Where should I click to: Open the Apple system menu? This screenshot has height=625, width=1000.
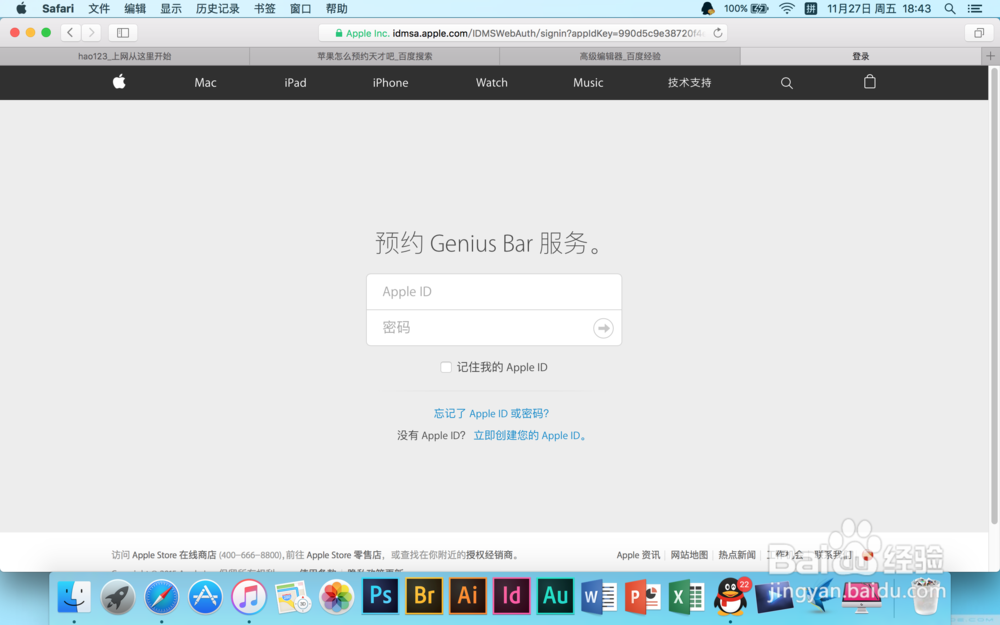[x=21, y=8]
